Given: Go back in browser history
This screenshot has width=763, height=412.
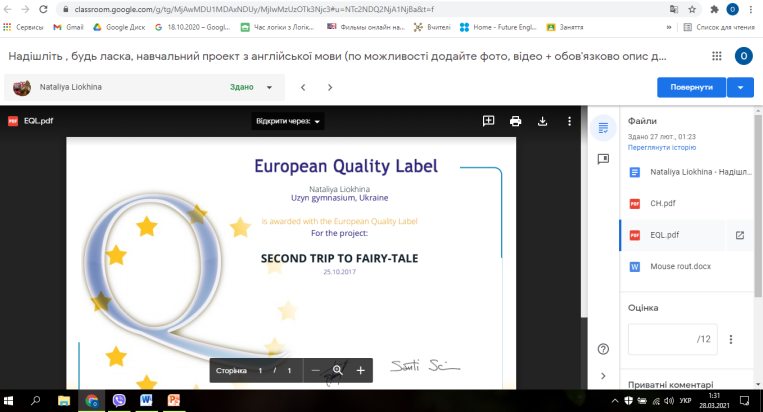Looking at the screenshot, I should pyautogui.click(x=8, y=9).
